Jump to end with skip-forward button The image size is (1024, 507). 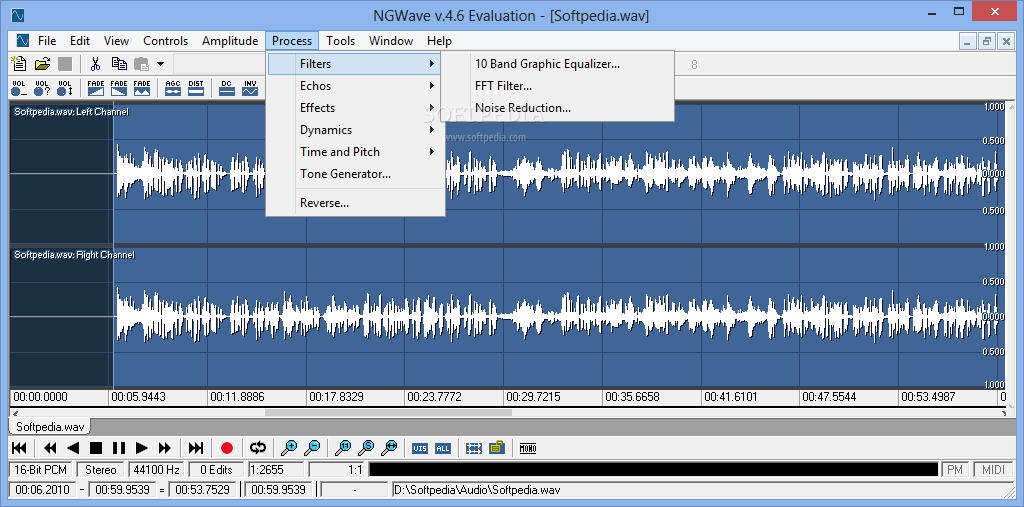tap(196, 448)
